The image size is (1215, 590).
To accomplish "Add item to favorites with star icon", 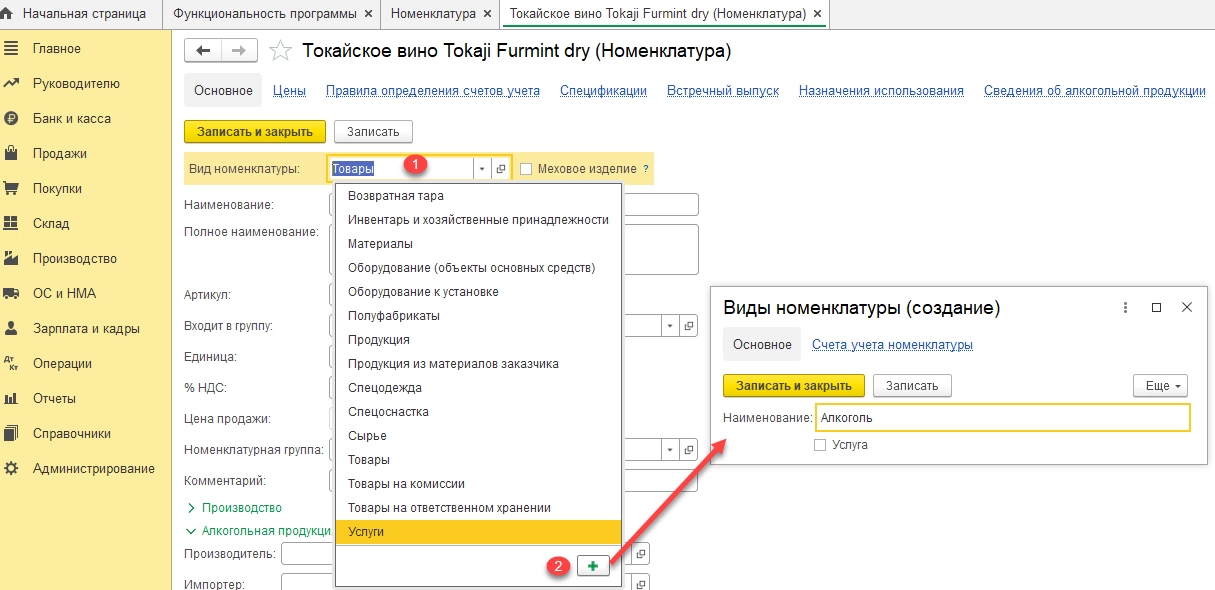I will click(x=281, y=51).
